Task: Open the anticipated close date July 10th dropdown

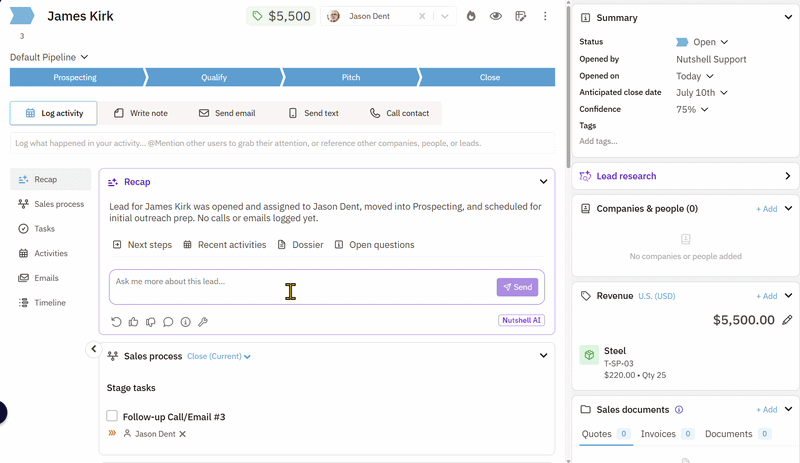Action: (x=702, y=93)
